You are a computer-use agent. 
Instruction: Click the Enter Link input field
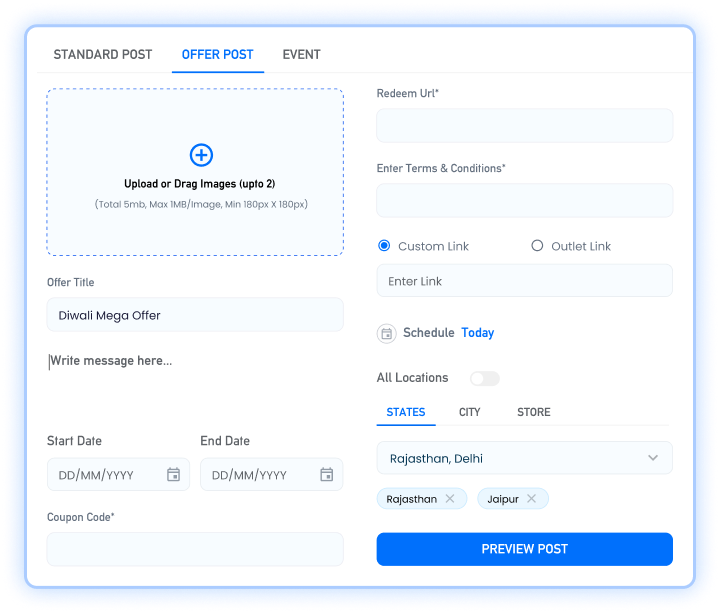[524, 281]
